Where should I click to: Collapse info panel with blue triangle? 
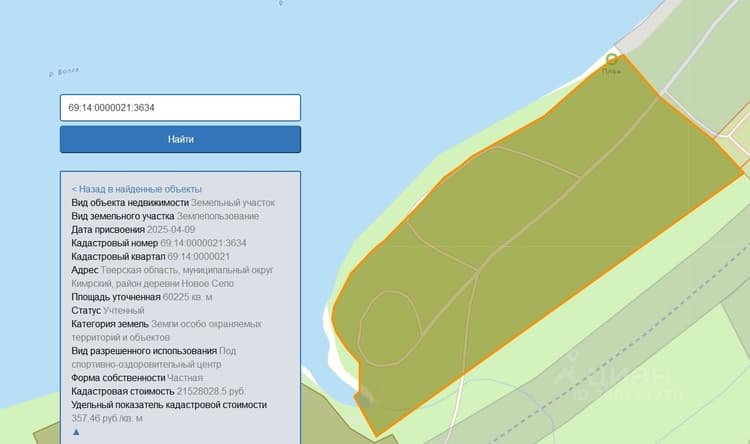point(76,432)
